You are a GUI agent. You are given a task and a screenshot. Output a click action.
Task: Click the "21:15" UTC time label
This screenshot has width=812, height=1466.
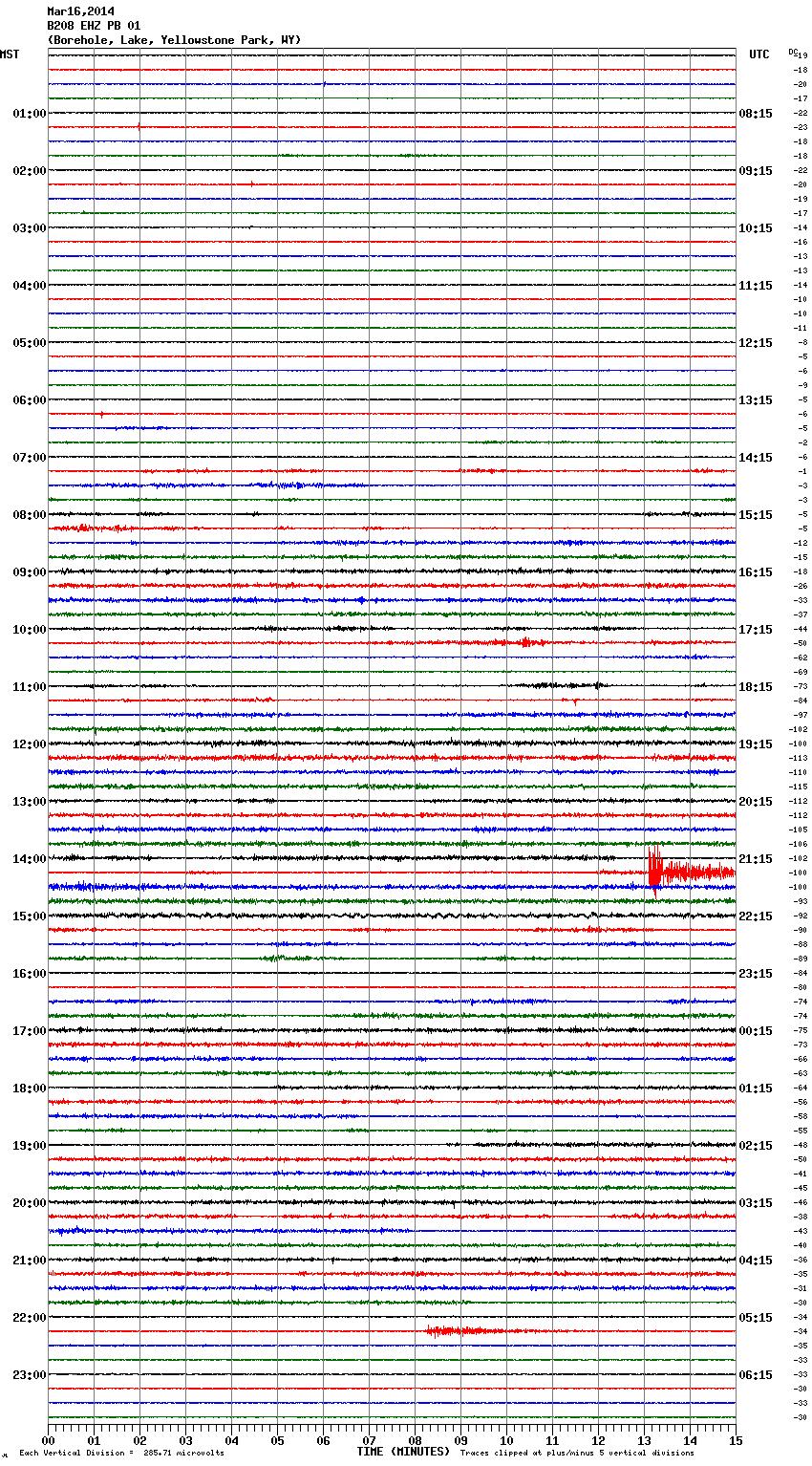pos(756,859)
